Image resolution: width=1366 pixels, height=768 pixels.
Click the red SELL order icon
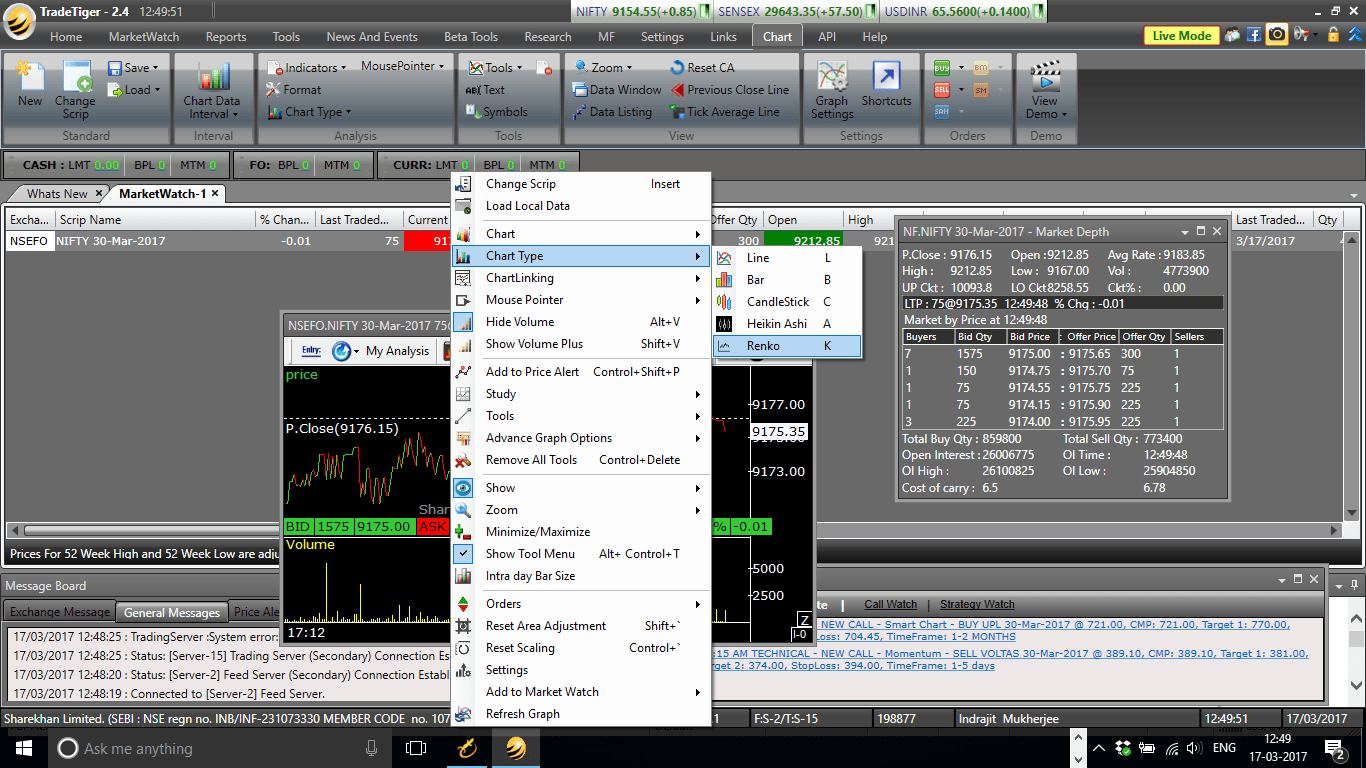[x=942, y=90]
